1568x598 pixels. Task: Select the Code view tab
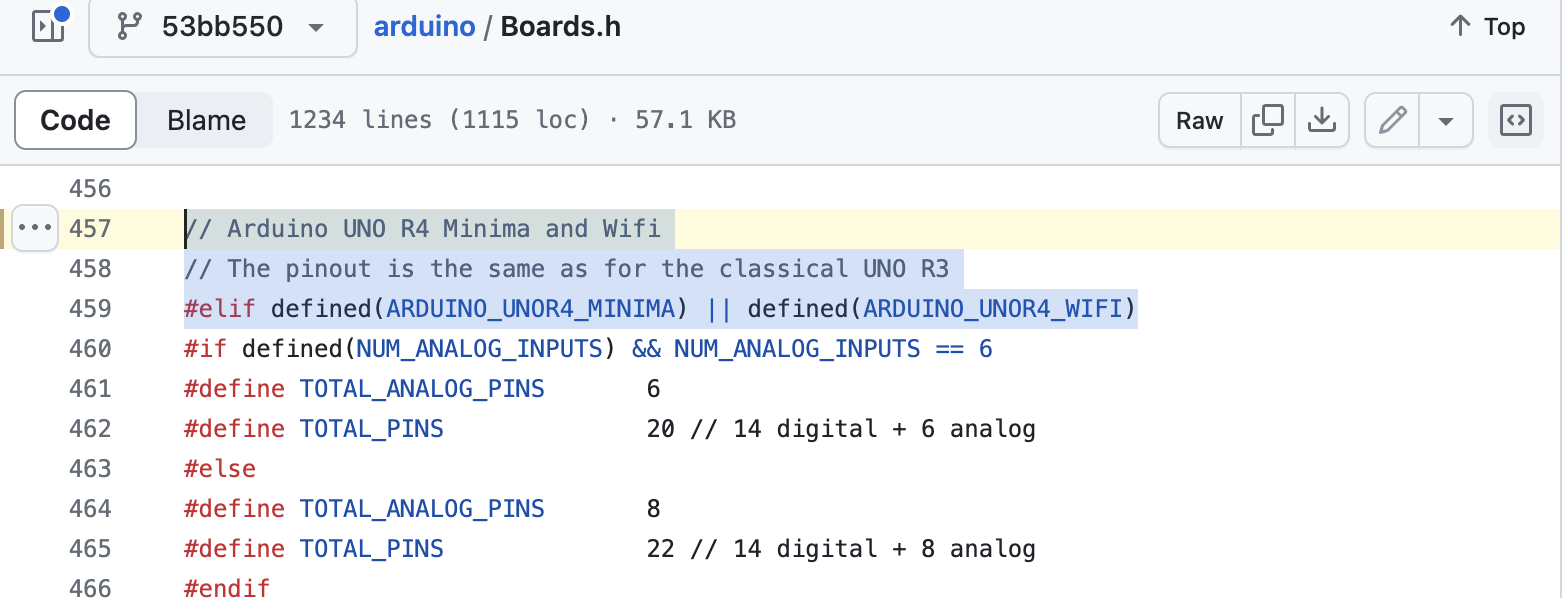point(75,121)
